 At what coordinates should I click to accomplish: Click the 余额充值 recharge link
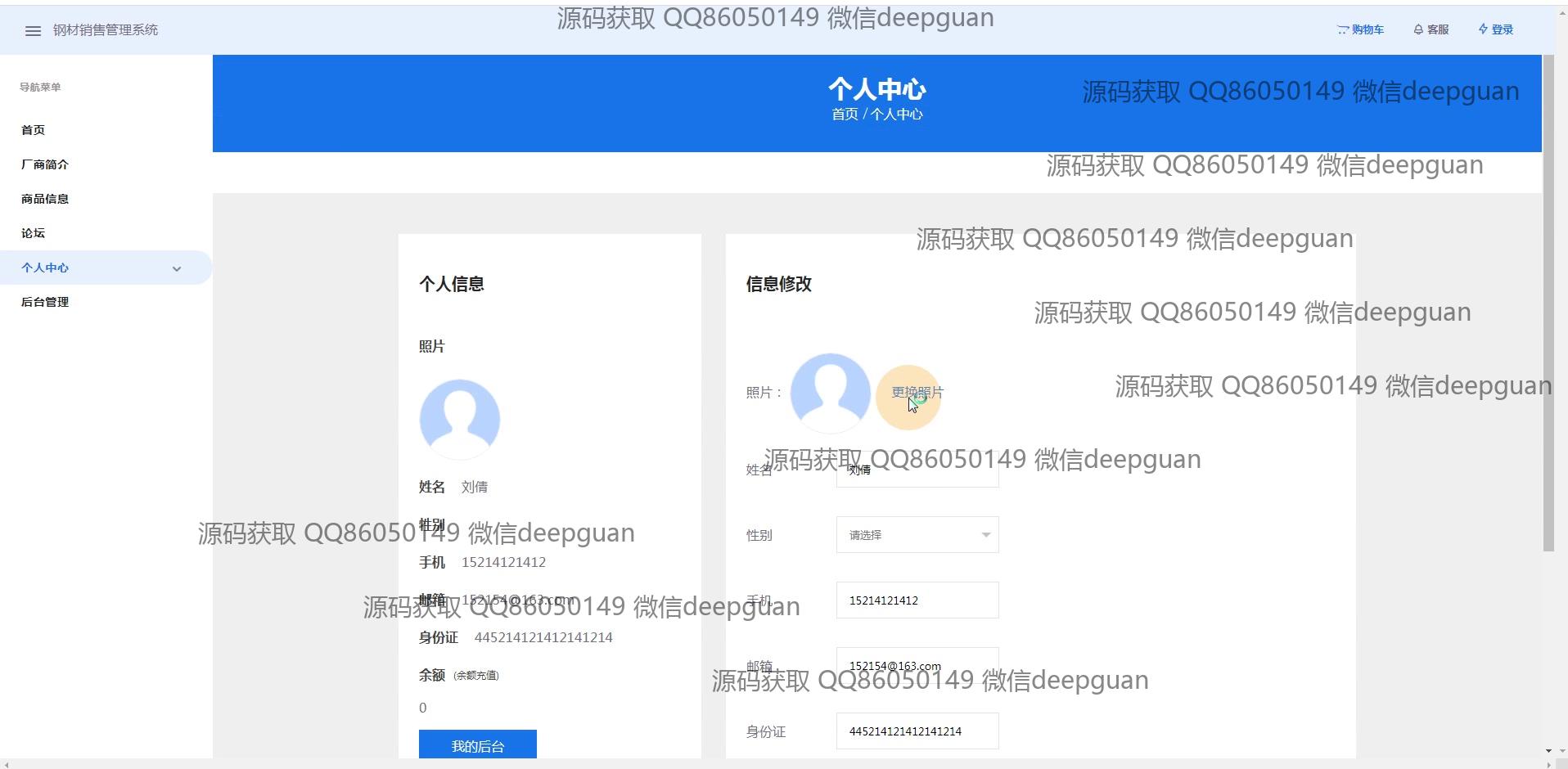[x=476, y=676]
